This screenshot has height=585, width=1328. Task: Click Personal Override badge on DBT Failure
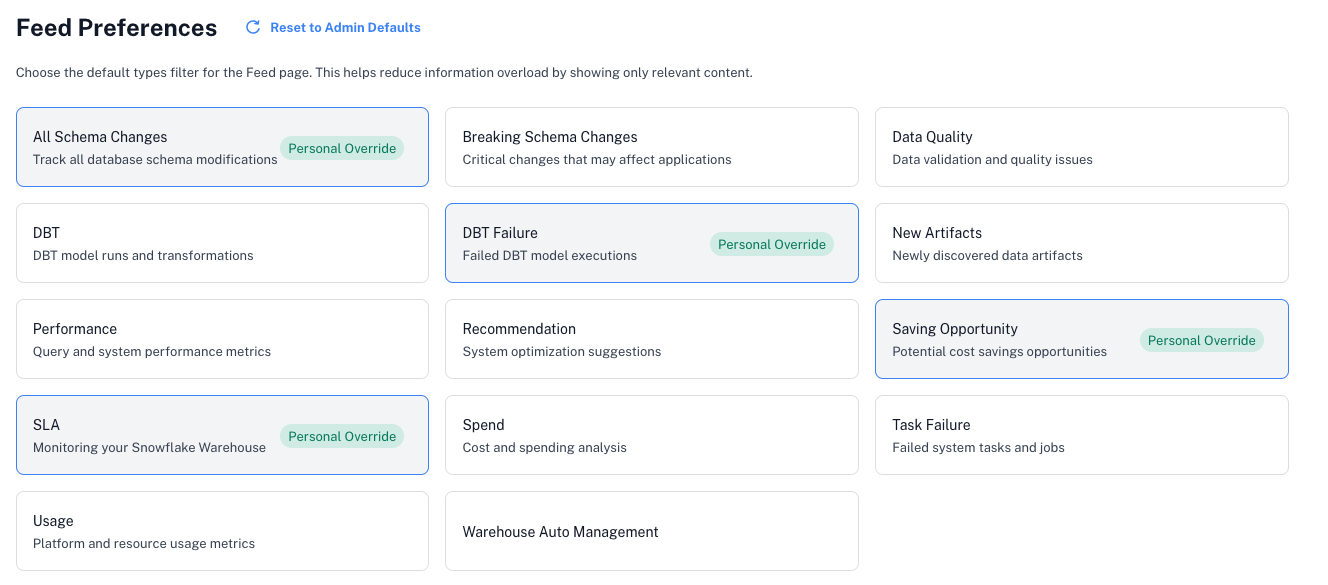(772, 245)
